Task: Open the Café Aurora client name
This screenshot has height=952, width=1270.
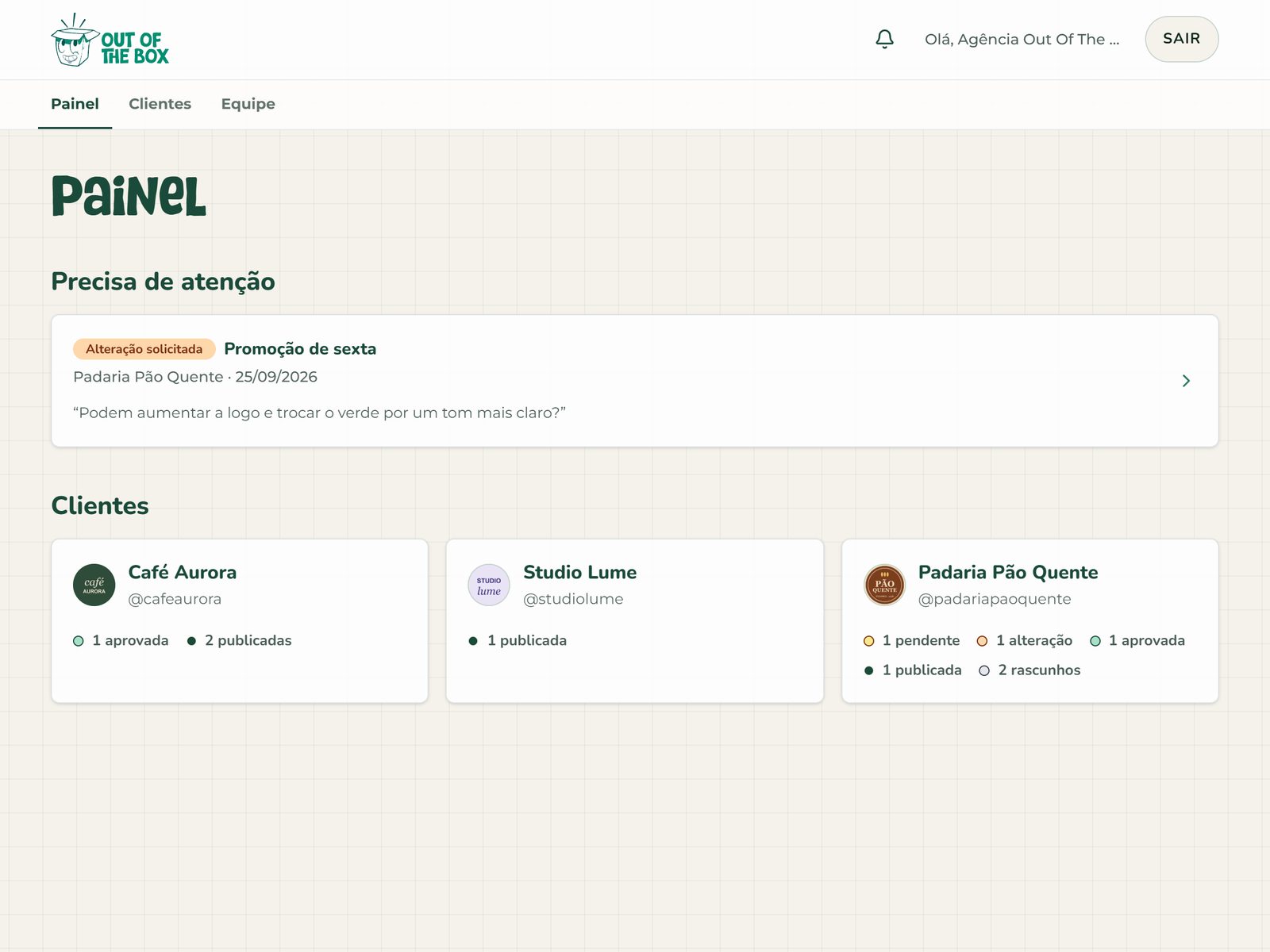Action: [x=182, y=572]
